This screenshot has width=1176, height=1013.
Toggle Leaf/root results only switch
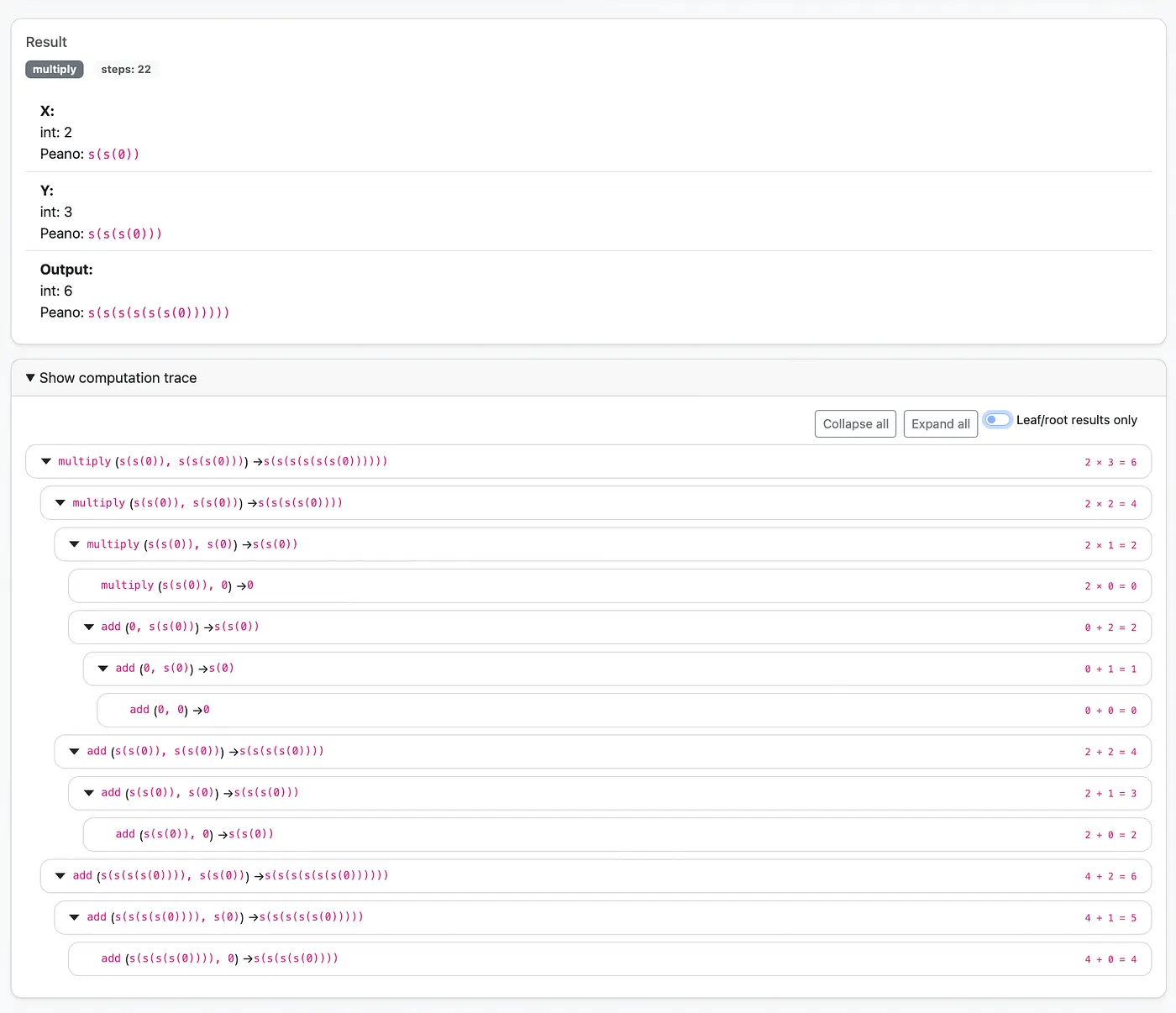(x=997, y=420)
